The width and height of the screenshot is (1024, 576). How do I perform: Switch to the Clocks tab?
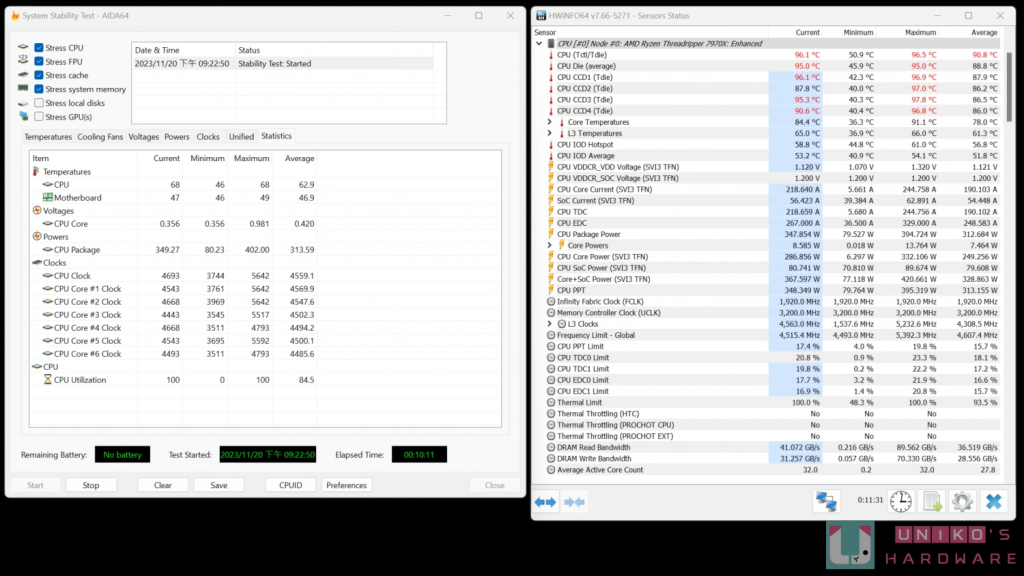pyautogui.click(x=208, y=136)
